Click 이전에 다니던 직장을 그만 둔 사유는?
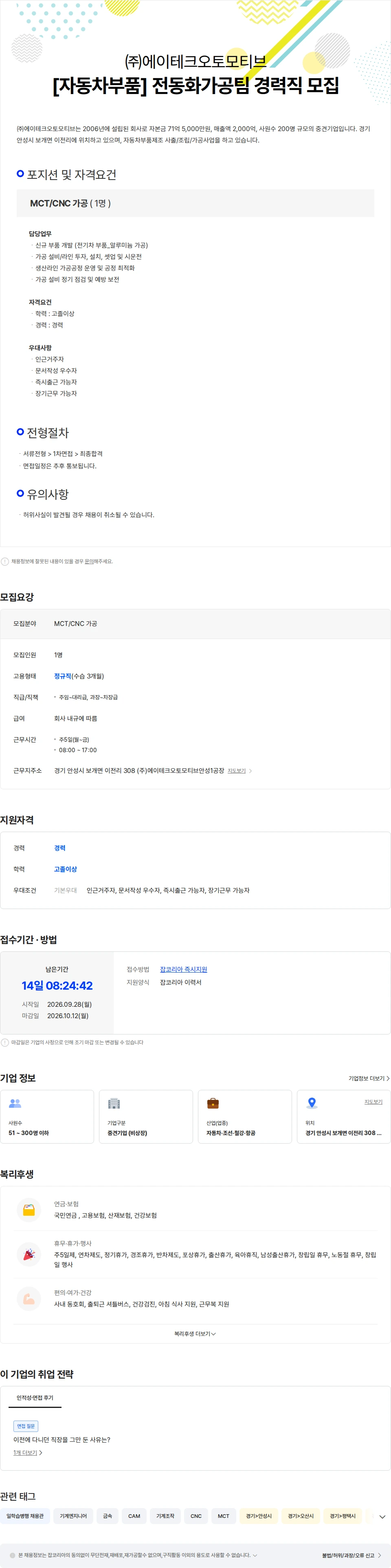Screen dimensions: 391x1568 point(62,1440)
